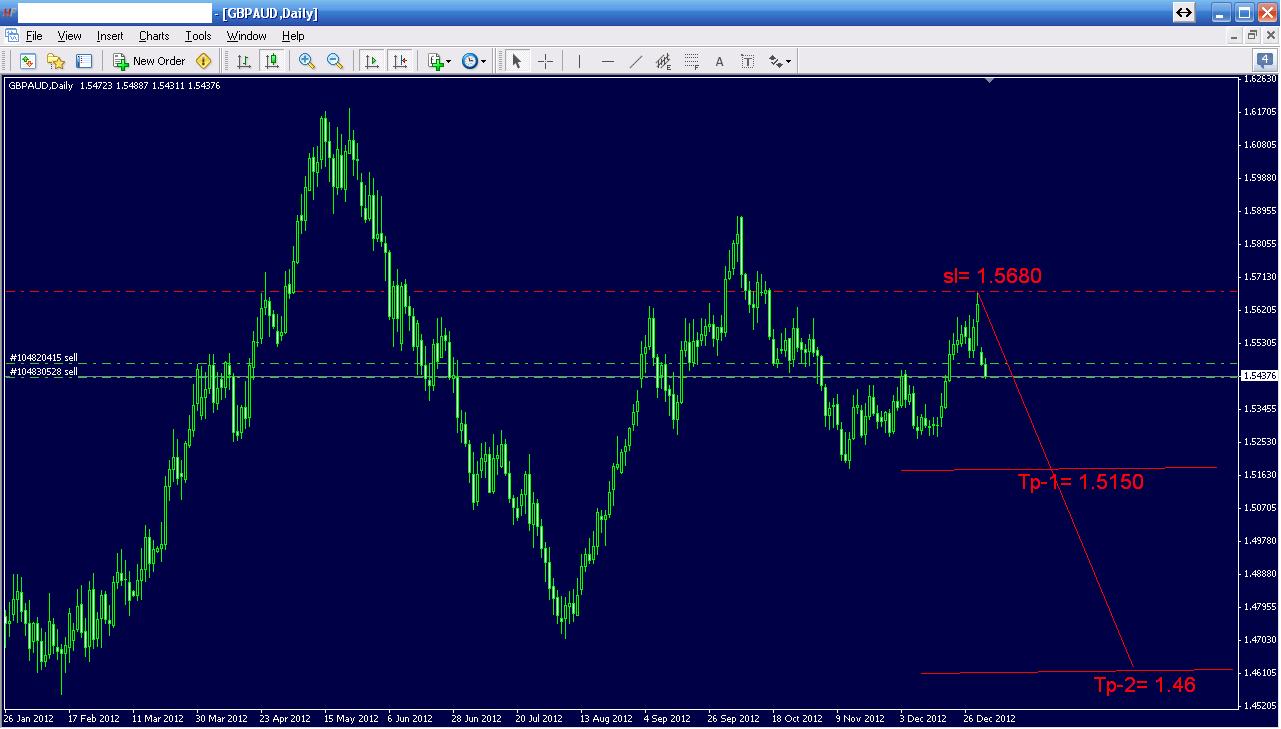This screenshot has width=1281, height=729.
Task: Select the #104820415 sell order line label
Action: coord(44,357)
